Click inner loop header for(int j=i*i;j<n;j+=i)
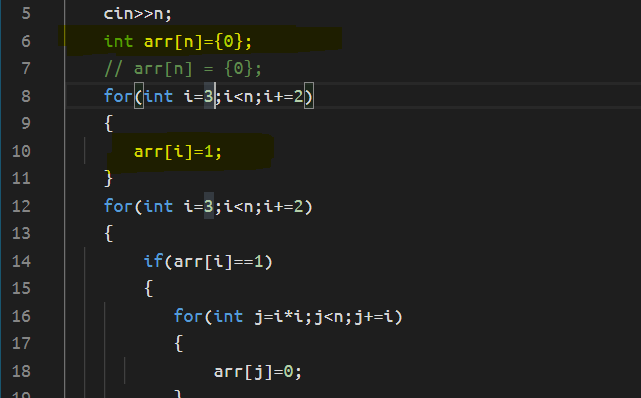 [x=288, y=316]
